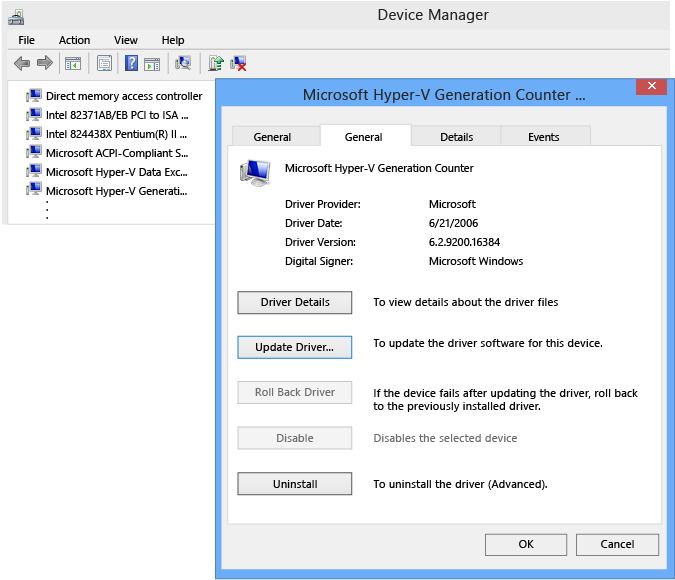Select Microsoft Hyper-V Data Exc... tree item
The width and height of the screenshot is (675, 580).
coord(117,171)
